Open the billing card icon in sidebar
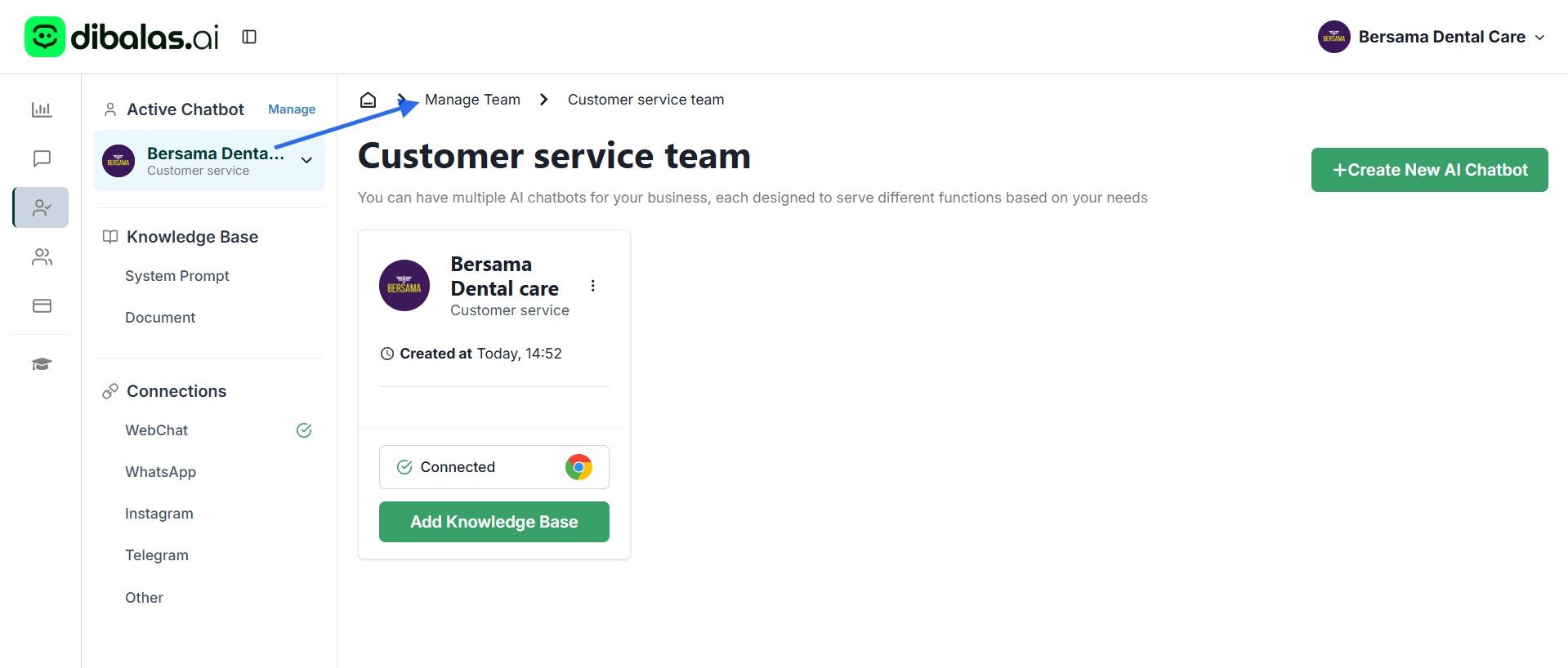This screenshot has height=668, width=1568. click(x=42, y=305)
